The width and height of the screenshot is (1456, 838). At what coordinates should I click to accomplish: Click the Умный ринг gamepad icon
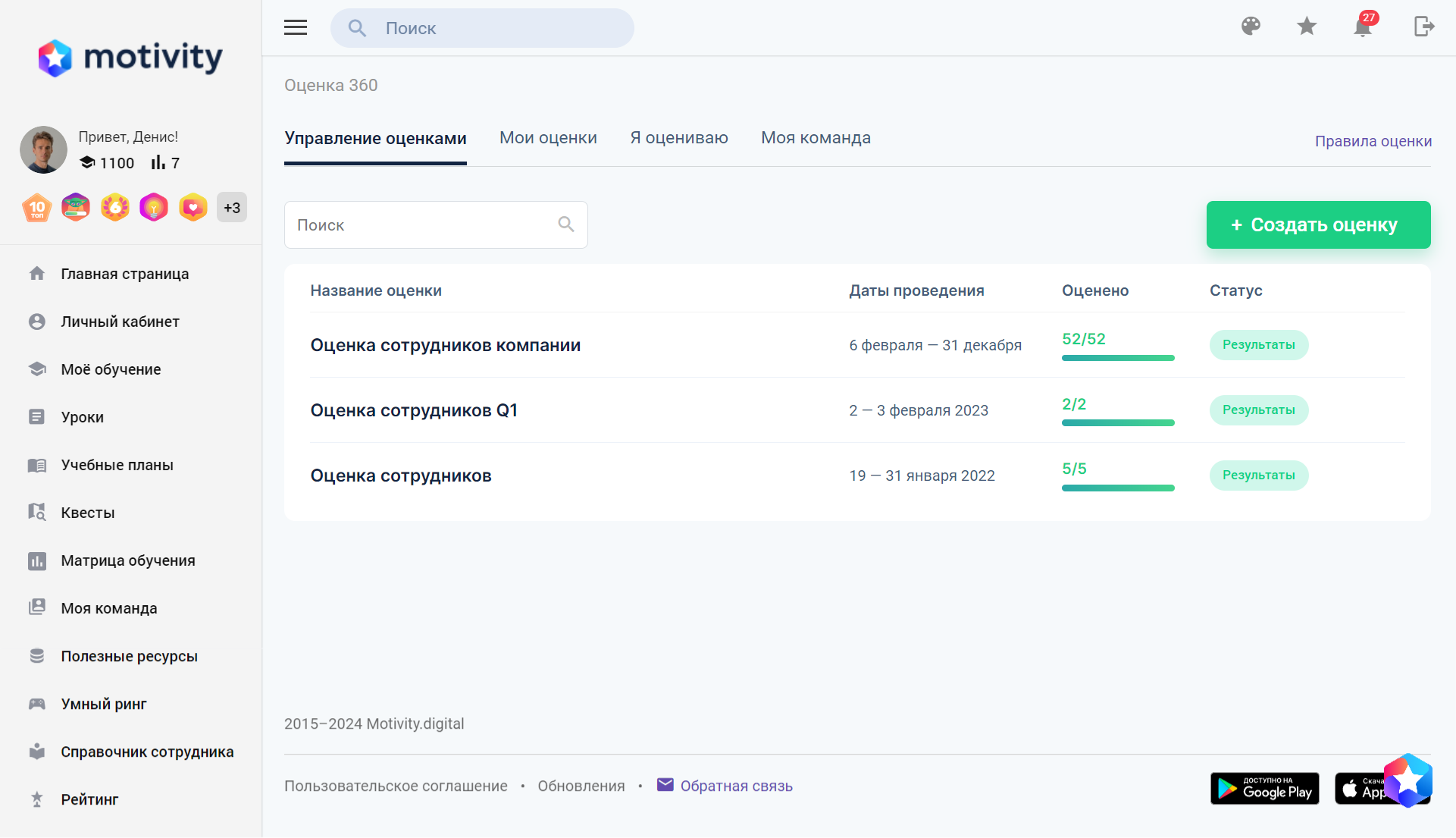(36, 704)
